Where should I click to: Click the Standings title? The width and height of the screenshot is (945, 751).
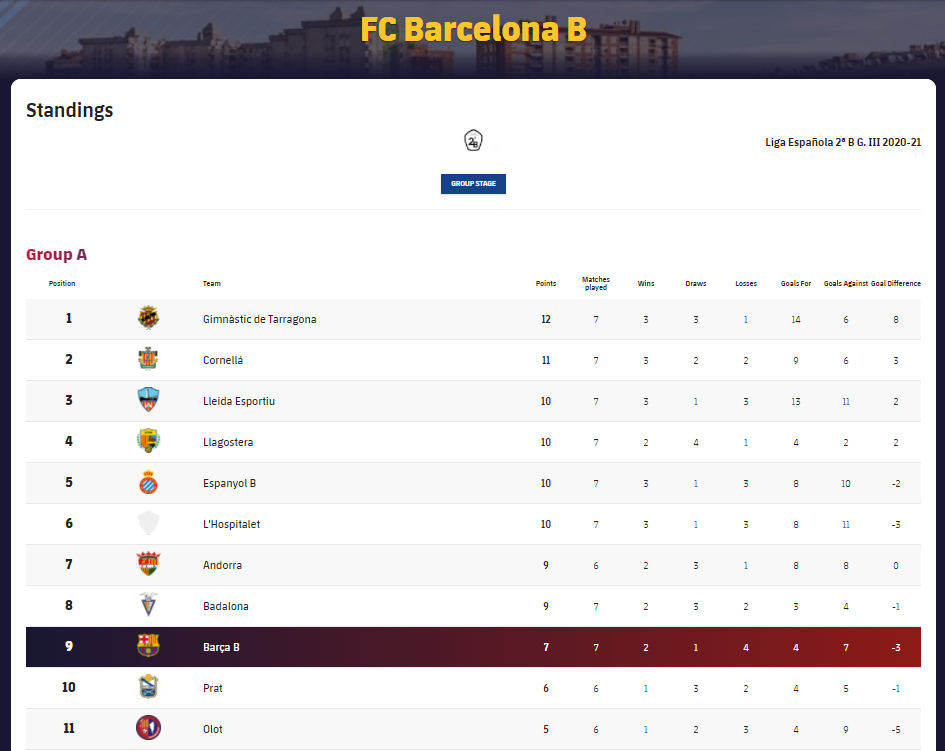[x=69, y=110]
